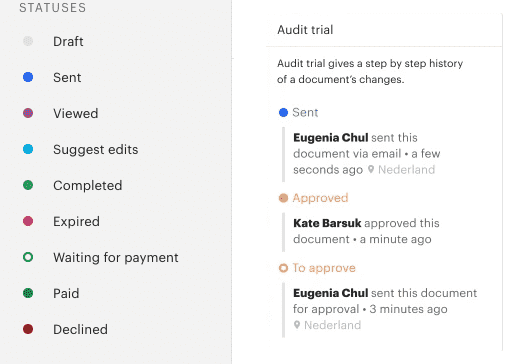This screenshot has height=364, width=532.
Task: Click the gray Draft status dot
Action: (x=28, y=41)
